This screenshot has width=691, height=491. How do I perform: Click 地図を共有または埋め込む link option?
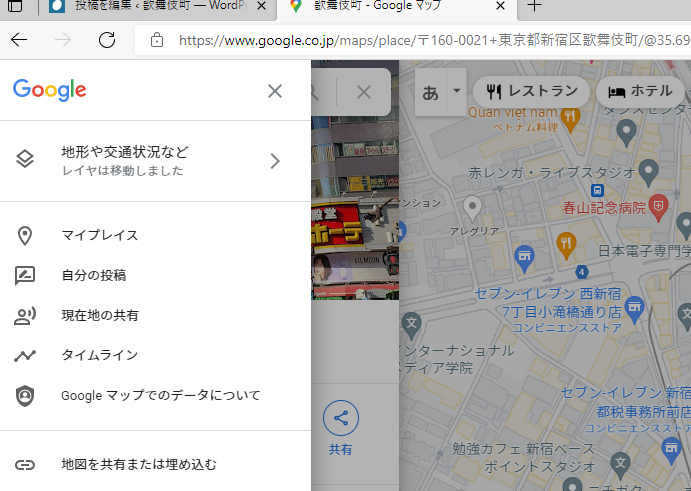tap(139, 465)
